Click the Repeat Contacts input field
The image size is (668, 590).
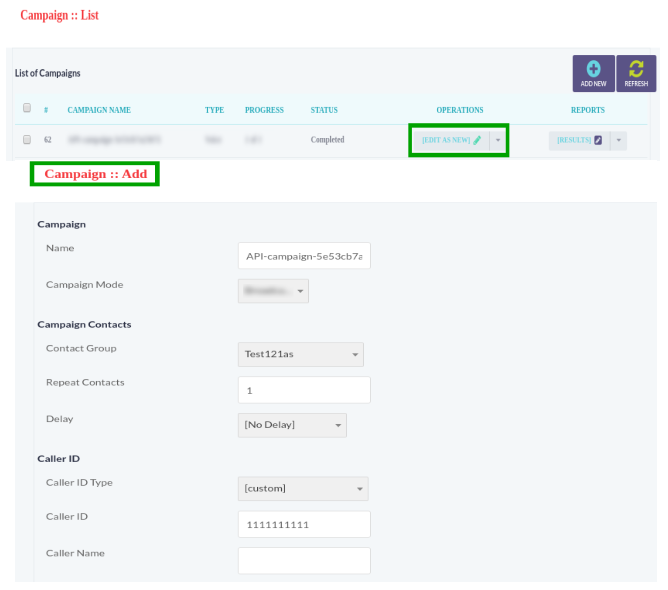(x=304, y=390)
